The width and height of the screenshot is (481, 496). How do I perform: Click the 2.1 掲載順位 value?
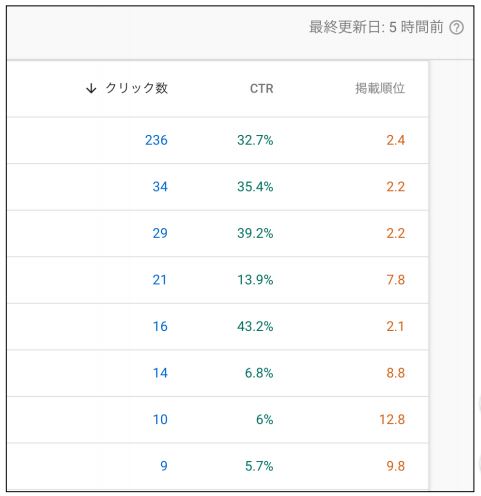click(x=395, y=327)
